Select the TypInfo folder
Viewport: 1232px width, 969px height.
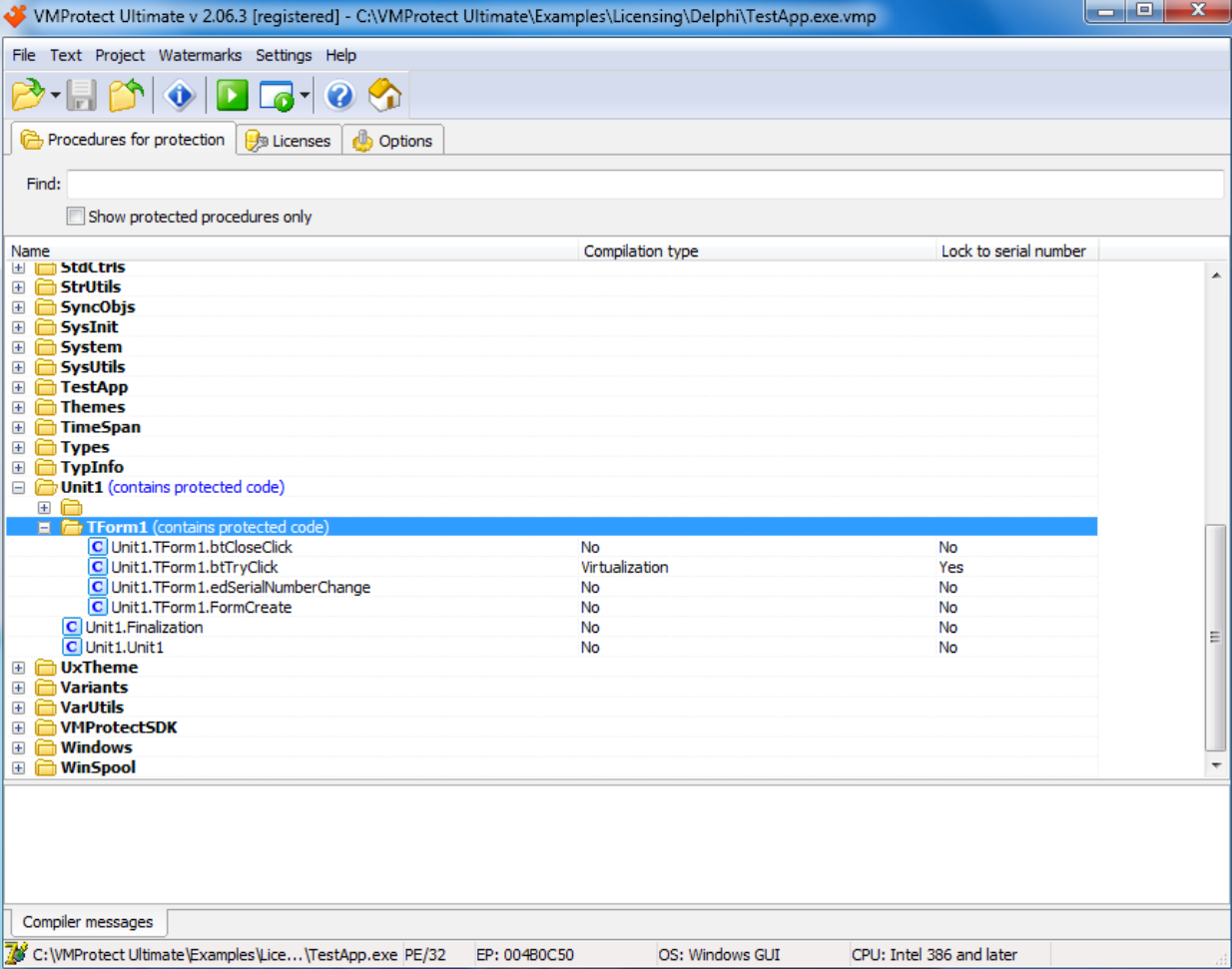click(92, 467)
